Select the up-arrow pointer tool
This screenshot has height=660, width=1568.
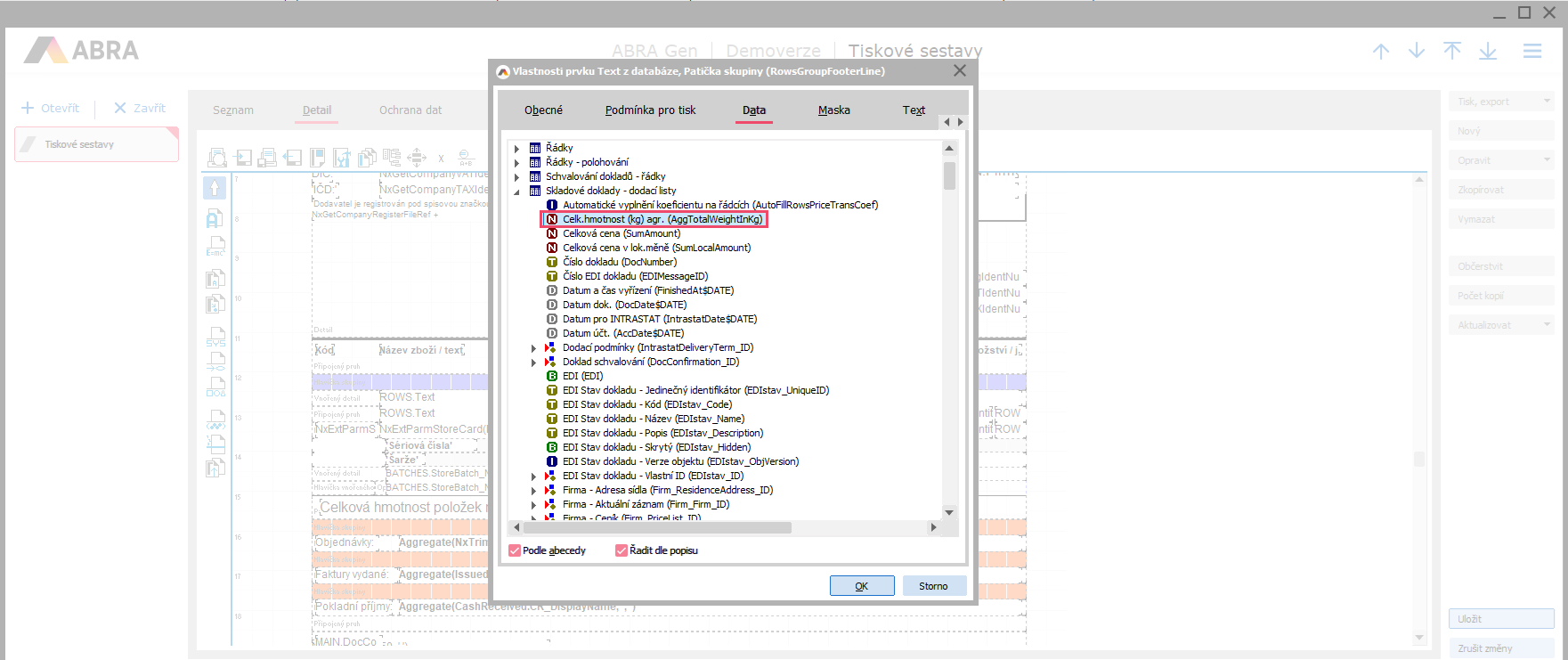pos(215,188)
